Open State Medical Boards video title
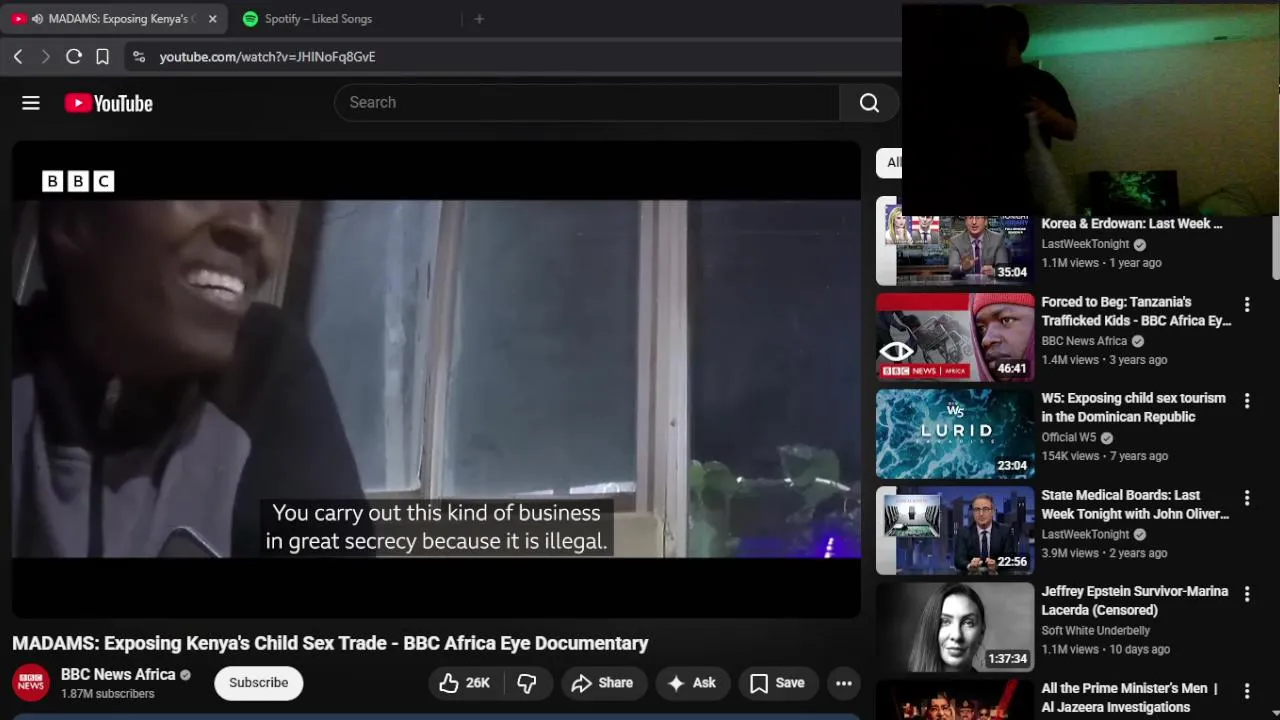1280x720 pixels. coord(1135,505)
